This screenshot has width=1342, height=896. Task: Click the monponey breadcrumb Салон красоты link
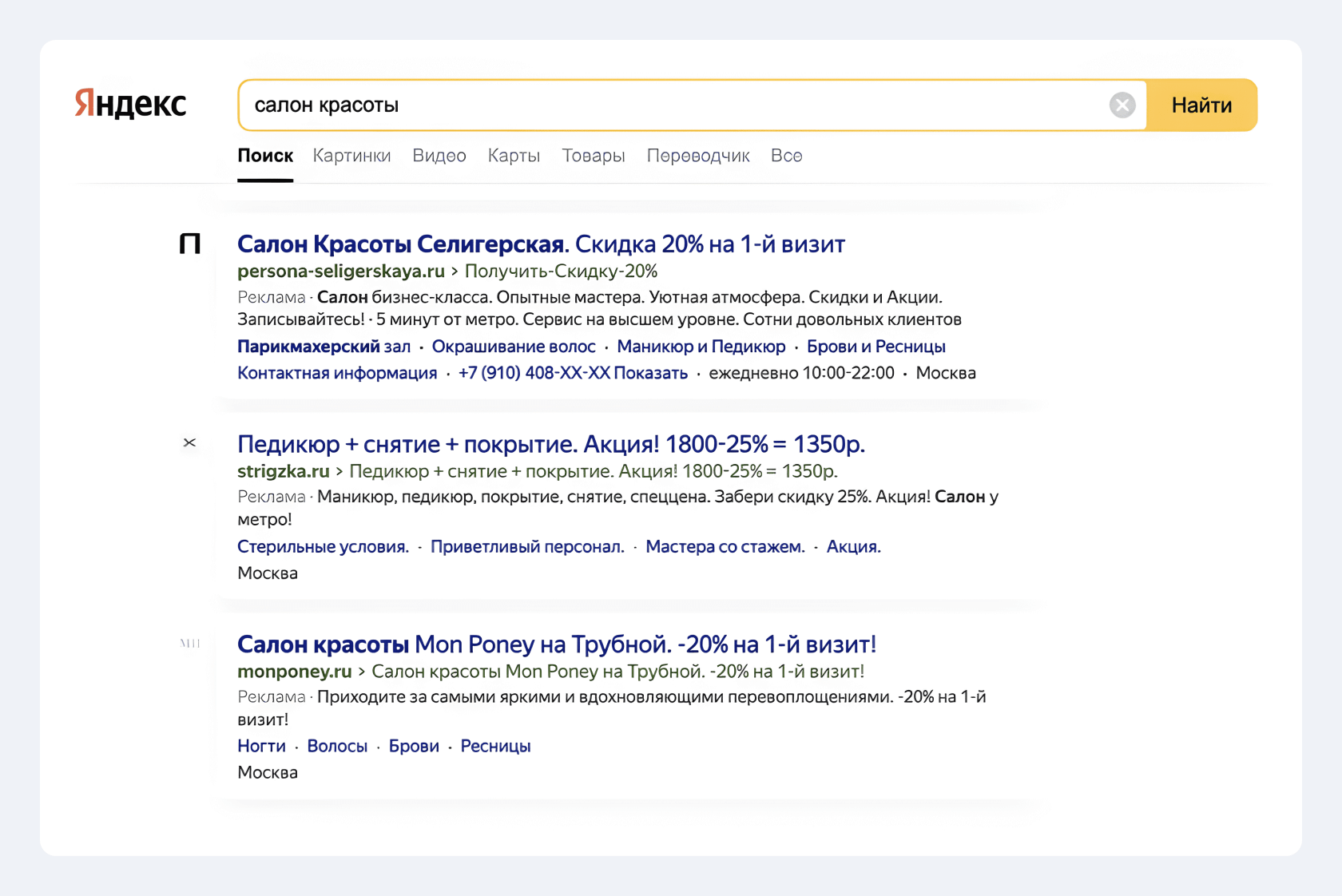(618, 672)
